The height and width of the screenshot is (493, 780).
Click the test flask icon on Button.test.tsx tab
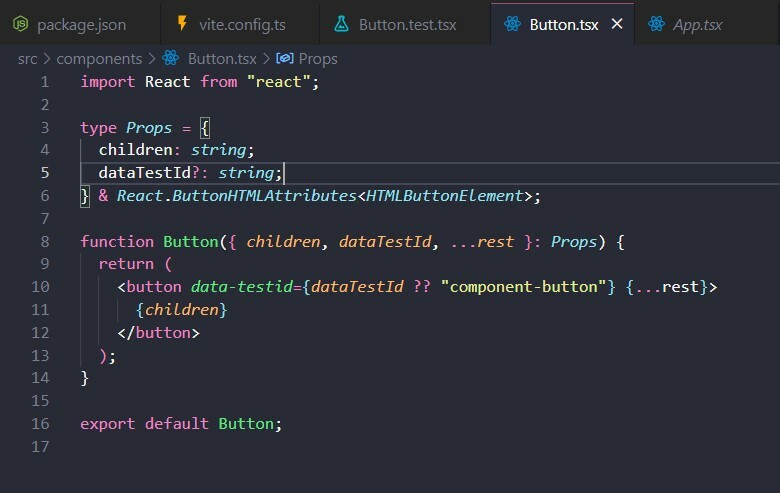[342, 23]
